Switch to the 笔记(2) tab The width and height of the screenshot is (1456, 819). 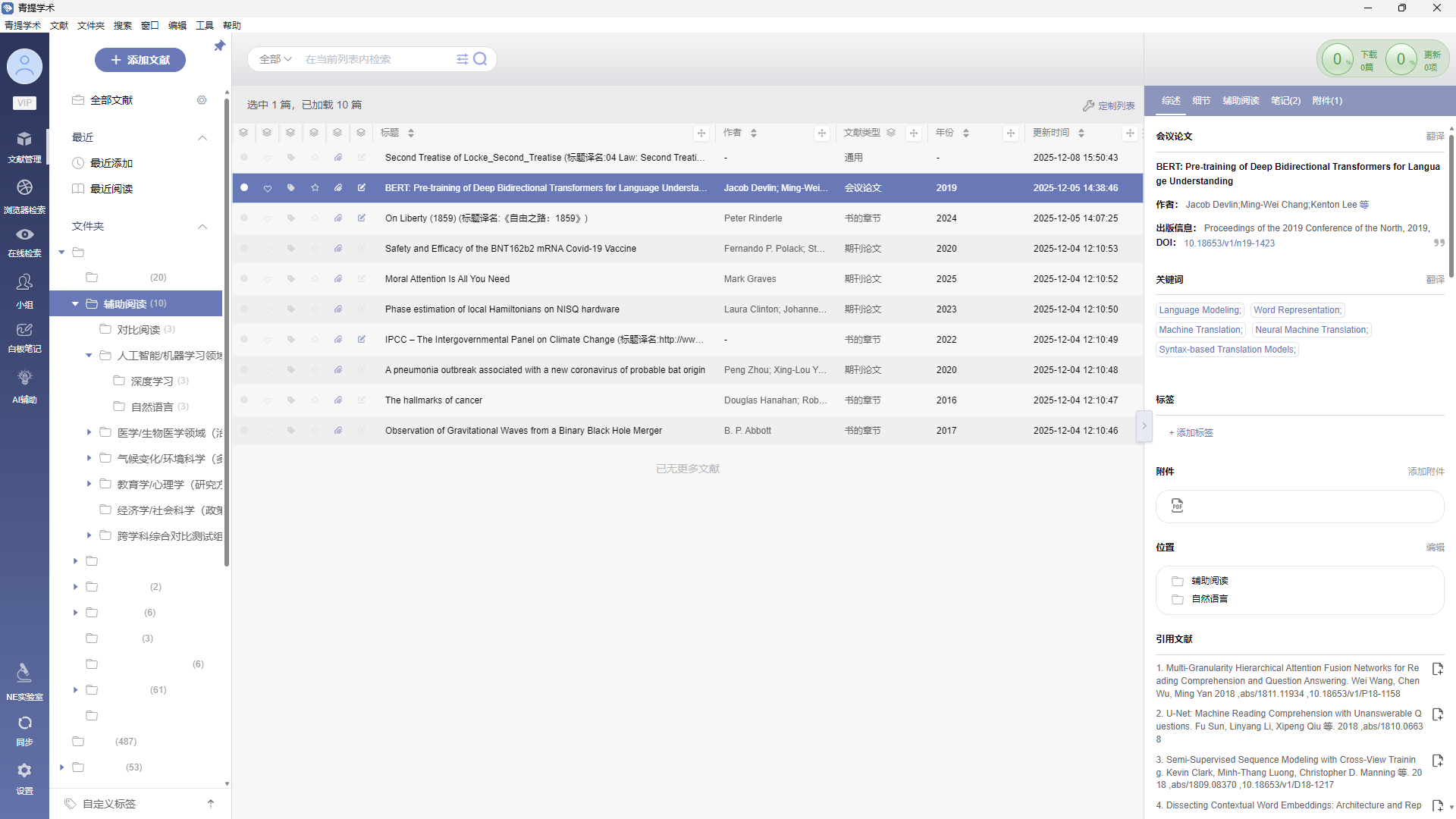1285,101
